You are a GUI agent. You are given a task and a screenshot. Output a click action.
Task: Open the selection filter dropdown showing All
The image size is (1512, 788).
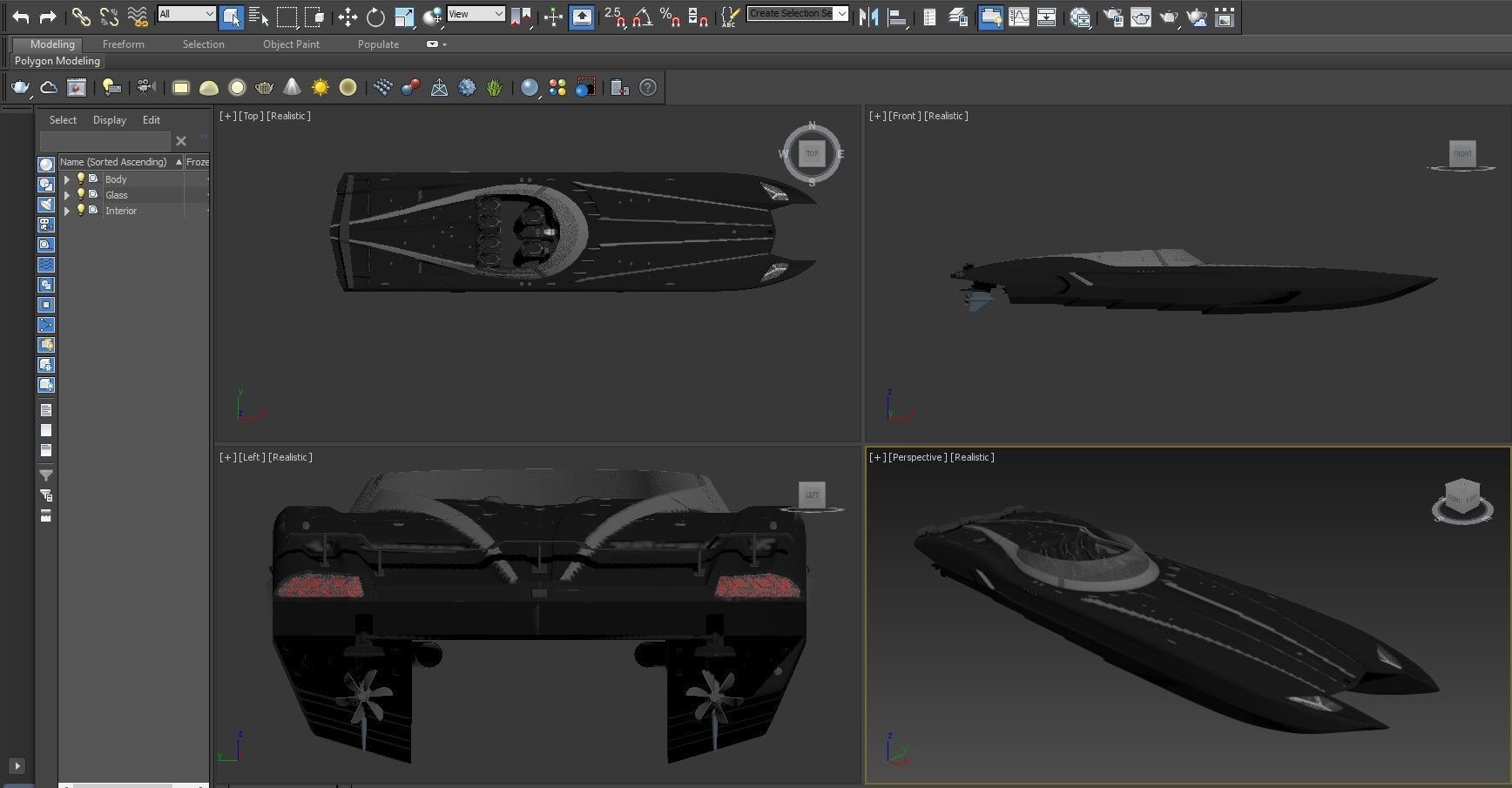[x=186, y=14]
